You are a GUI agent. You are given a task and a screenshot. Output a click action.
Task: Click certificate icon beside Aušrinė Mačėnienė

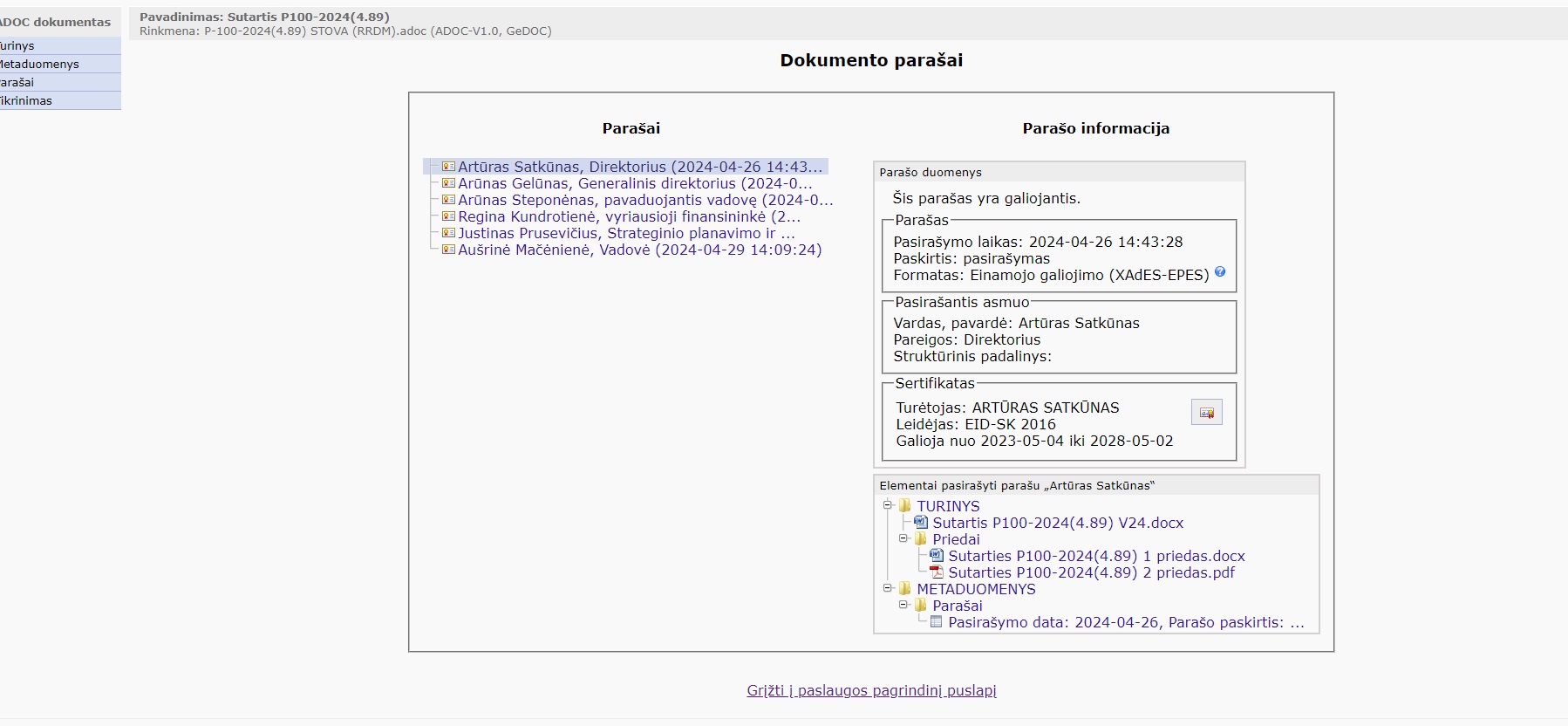tap(448, 250)
